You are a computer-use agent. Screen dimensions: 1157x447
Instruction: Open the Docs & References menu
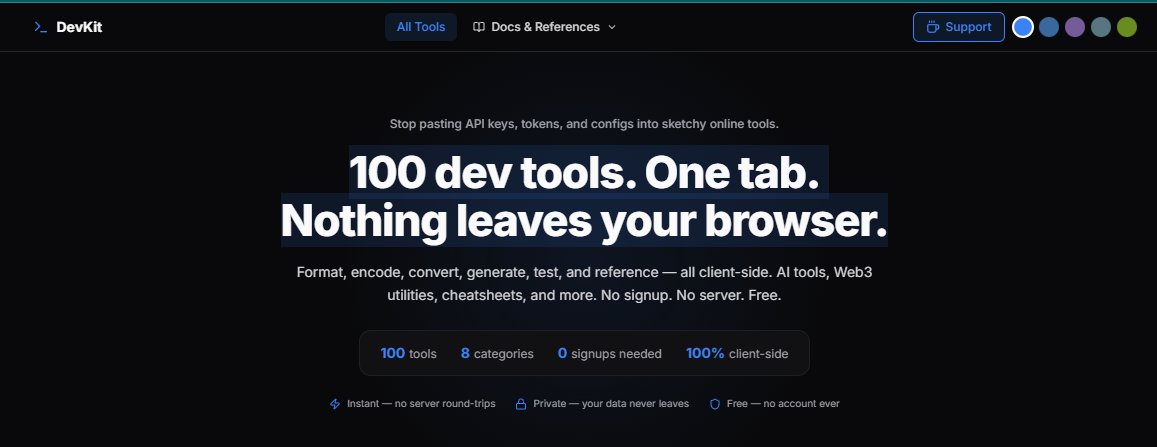(545, 27)
